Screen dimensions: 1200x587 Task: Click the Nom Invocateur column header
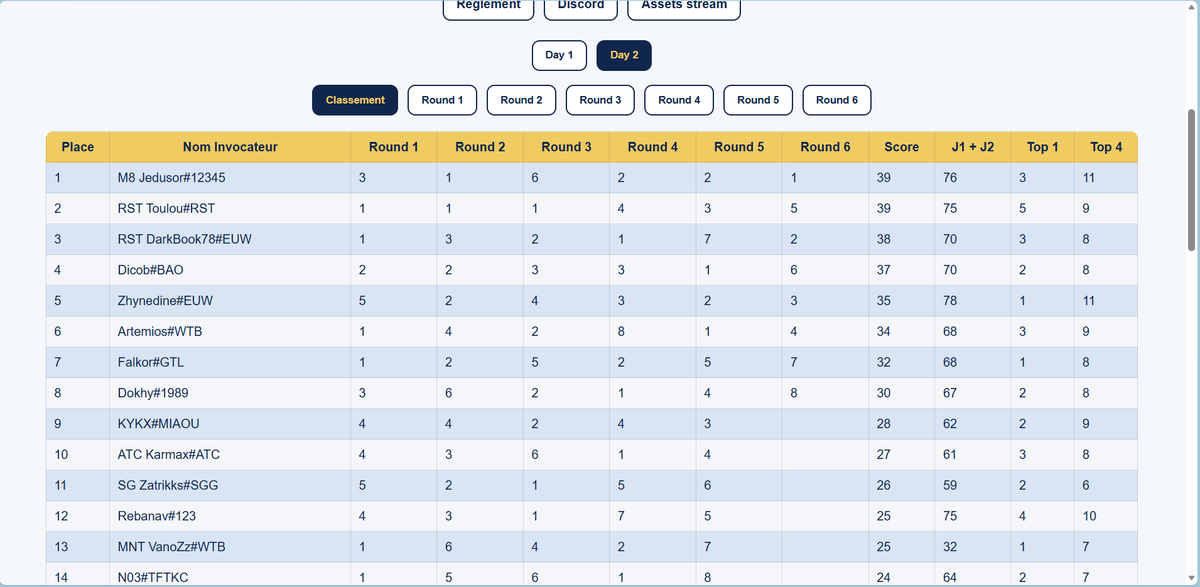tap(230, 147)
